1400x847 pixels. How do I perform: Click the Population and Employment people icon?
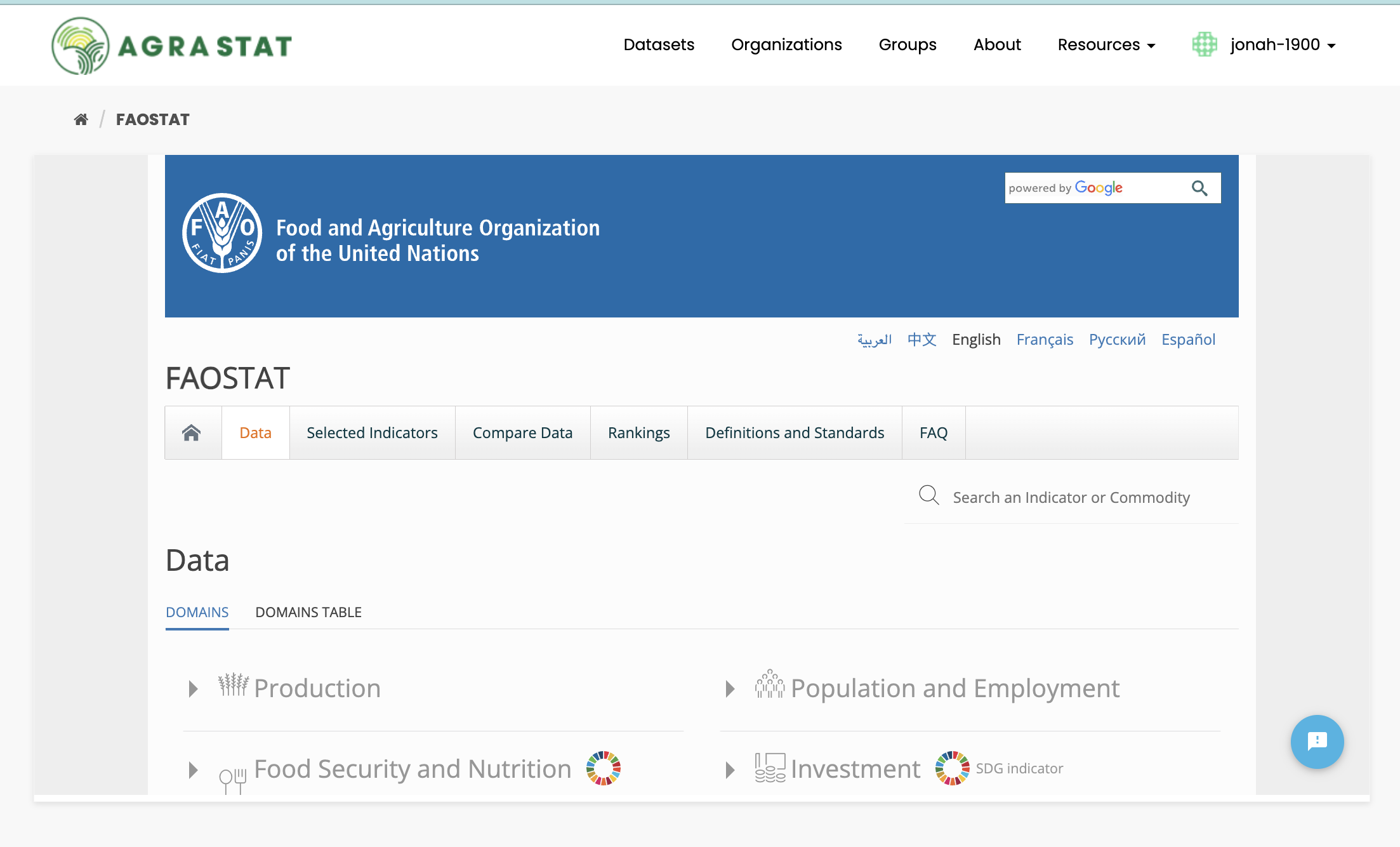click(770, 684)
